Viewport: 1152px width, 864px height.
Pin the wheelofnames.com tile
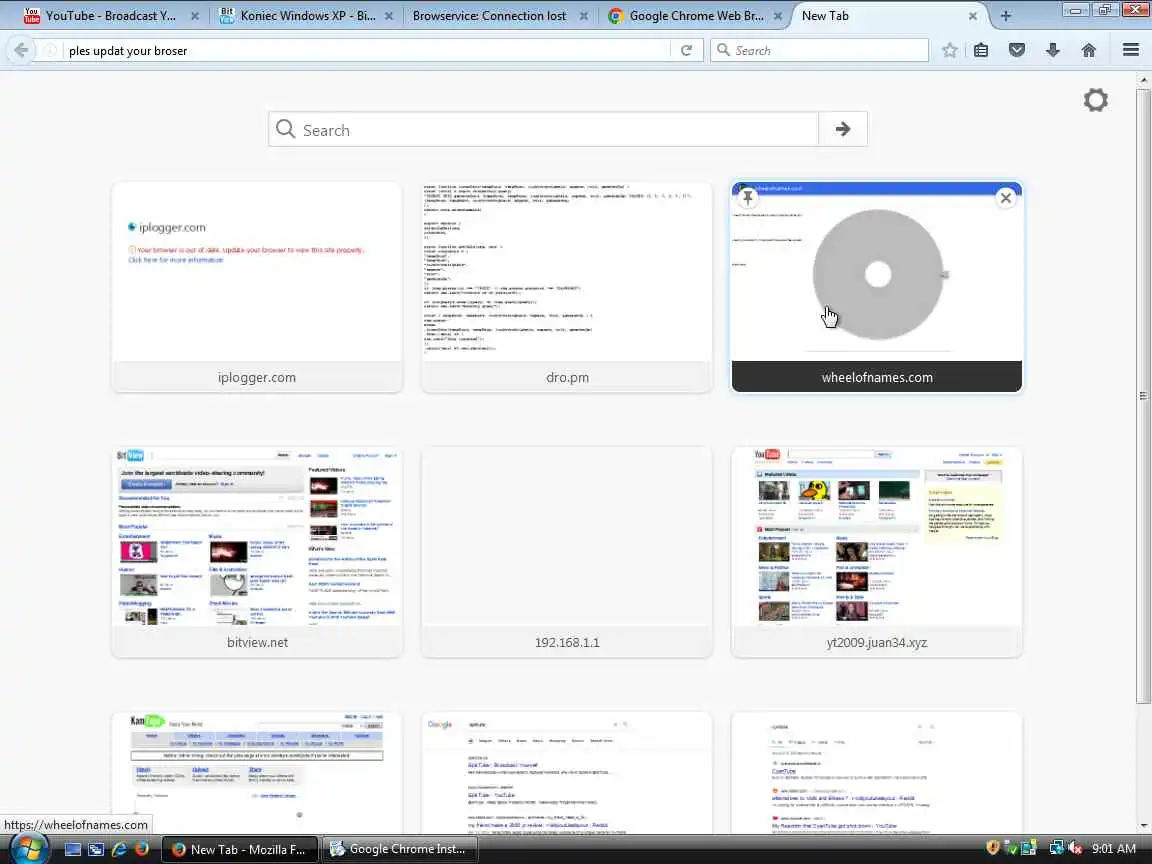pos(748,198)
